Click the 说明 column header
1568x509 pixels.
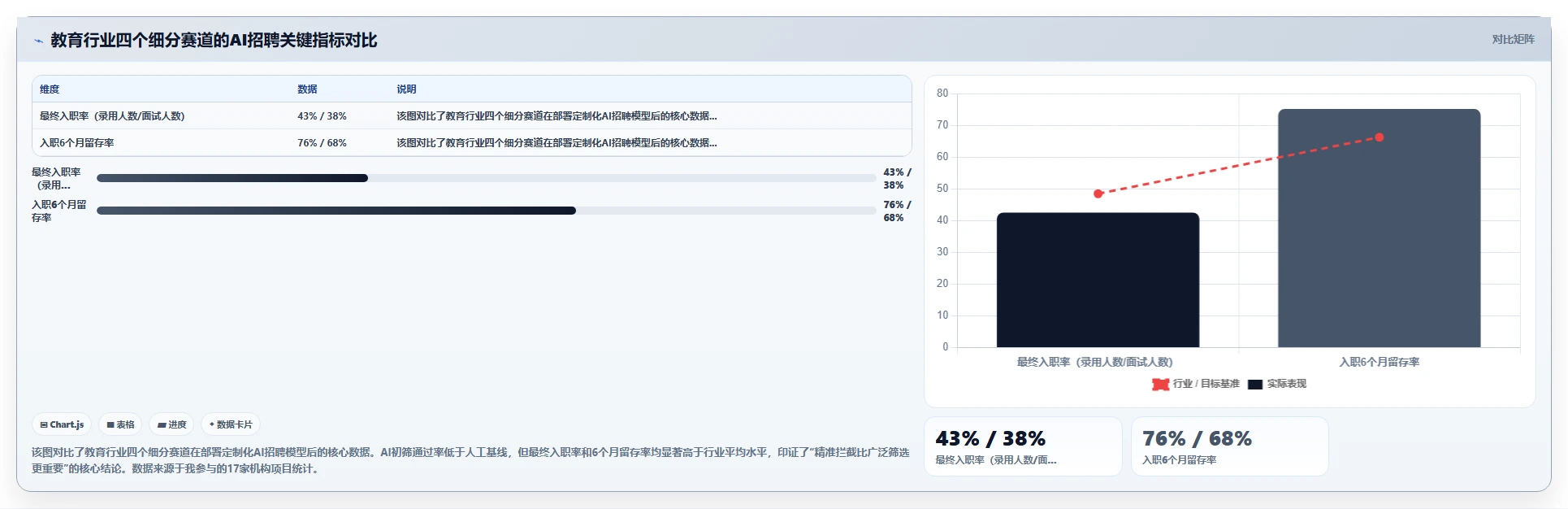point(406,89)
